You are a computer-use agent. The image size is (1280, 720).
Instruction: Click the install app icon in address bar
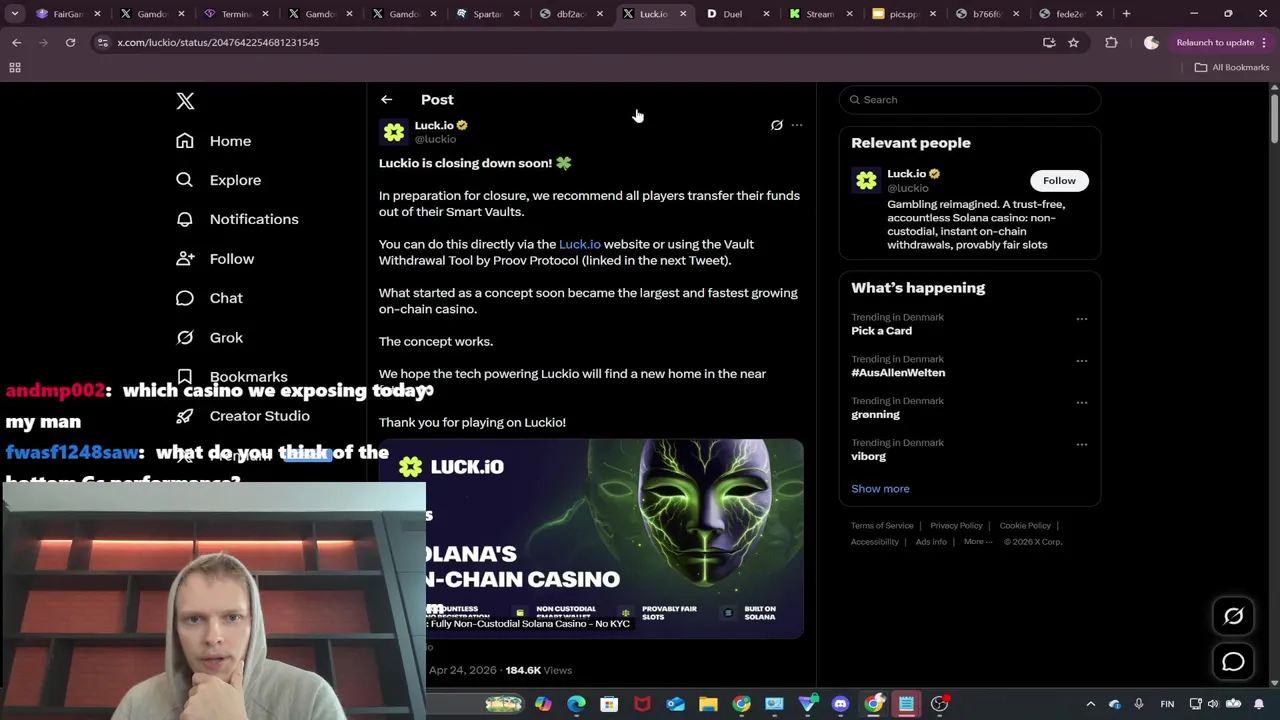1049,43
